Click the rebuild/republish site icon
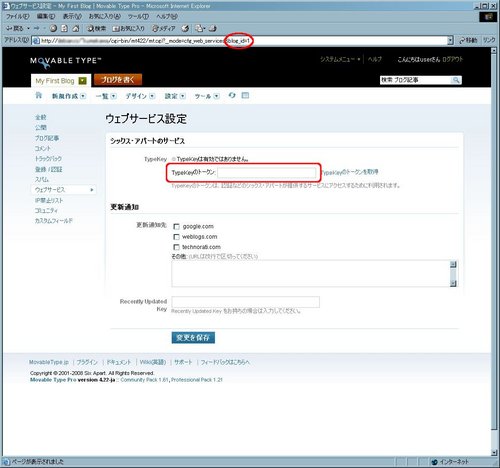The height and width of the screenshot is (468, 500). coord(232,95)
